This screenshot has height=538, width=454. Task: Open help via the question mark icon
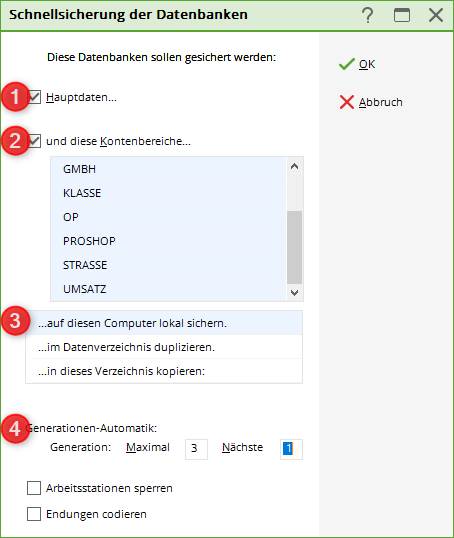[x=368, y=15]
